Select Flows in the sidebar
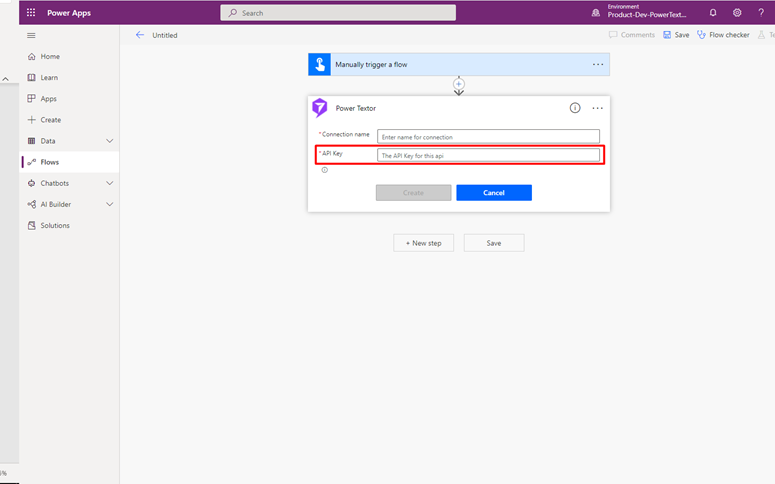This screenshot has height=484, width=775. click(x=69, y=162)
